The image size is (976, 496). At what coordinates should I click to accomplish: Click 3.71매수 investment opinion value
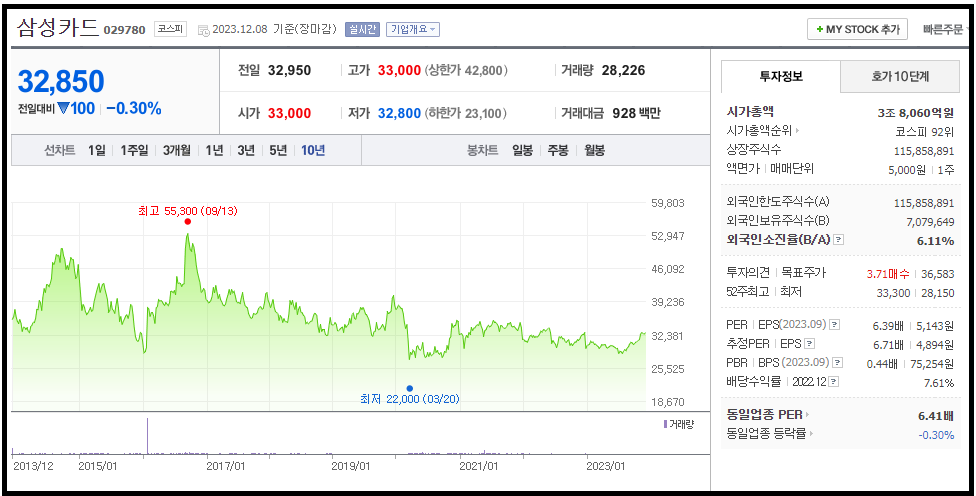(x=888, y=274)
